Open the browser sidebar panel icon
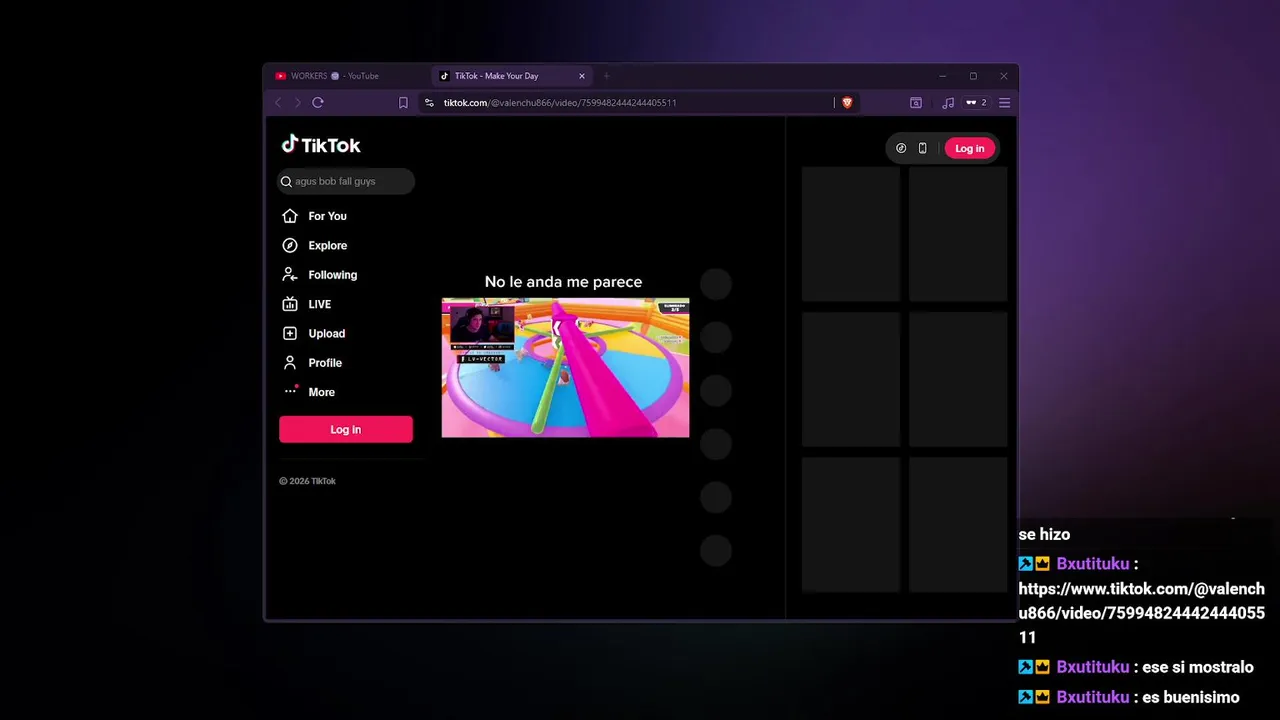1280x720 pixels. coord(915,102)
